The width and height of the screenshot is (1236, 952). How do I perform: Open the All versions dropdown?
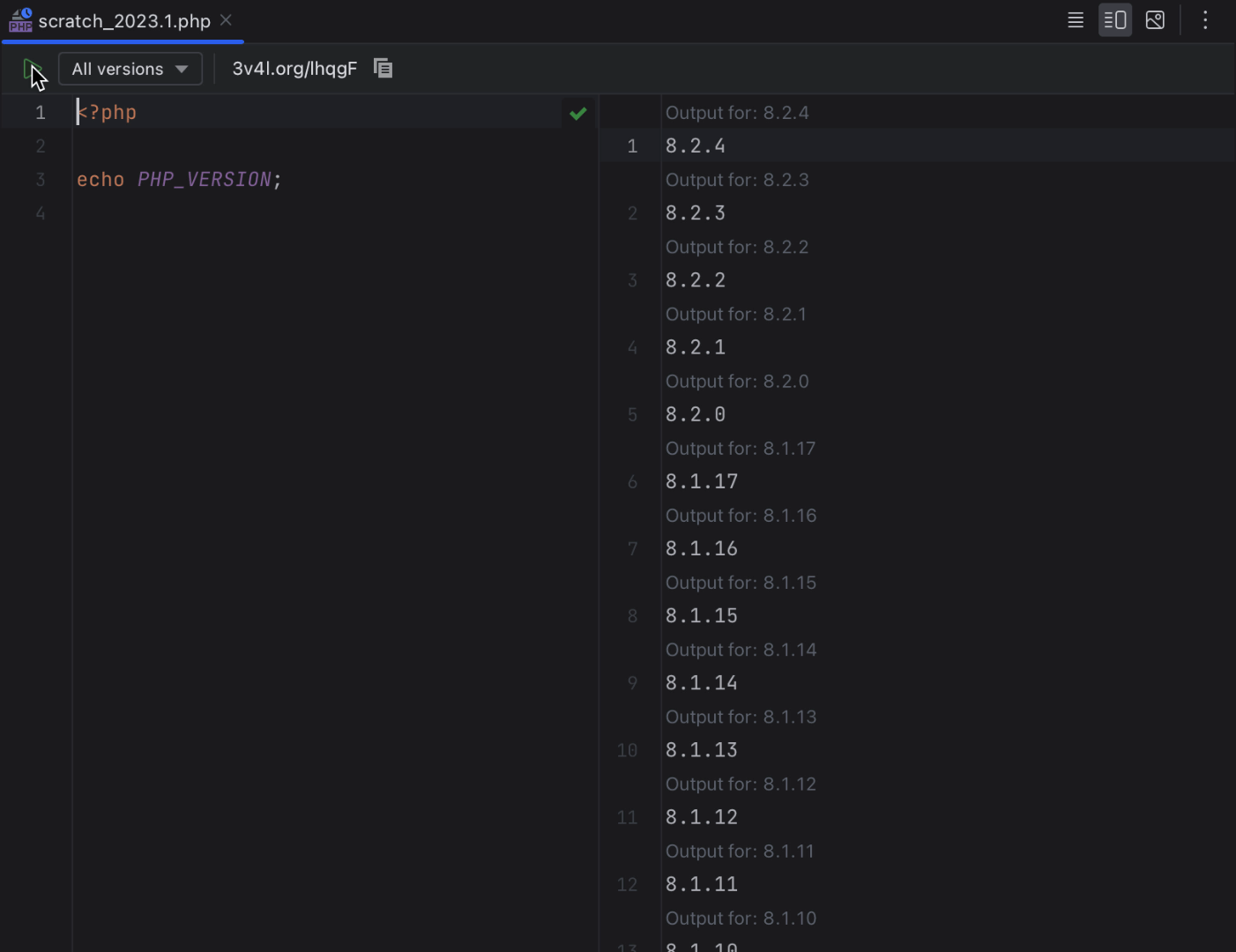point(130,69)
